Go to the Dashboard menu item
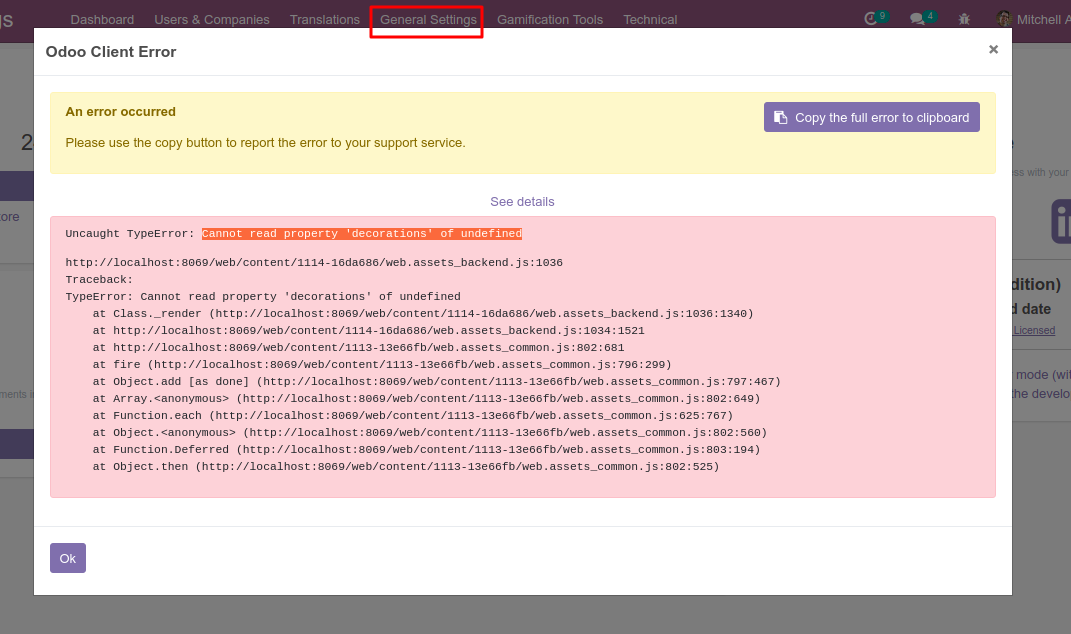This screenshot has width=1071, height=634. pyautogui.click(x=102, y=18)
